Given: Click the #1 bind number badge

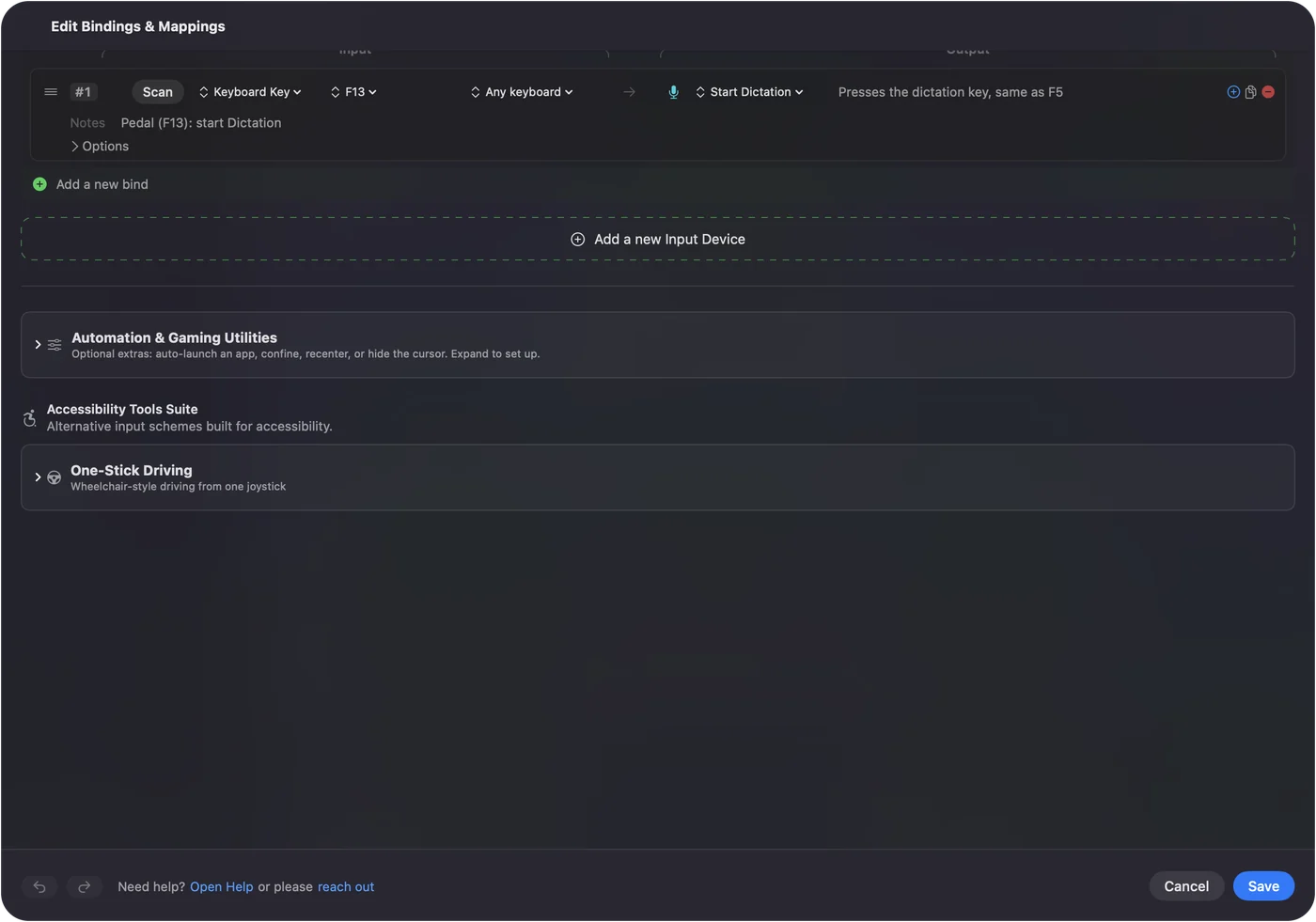Looking at the screenshot, I should click(83, 92).
